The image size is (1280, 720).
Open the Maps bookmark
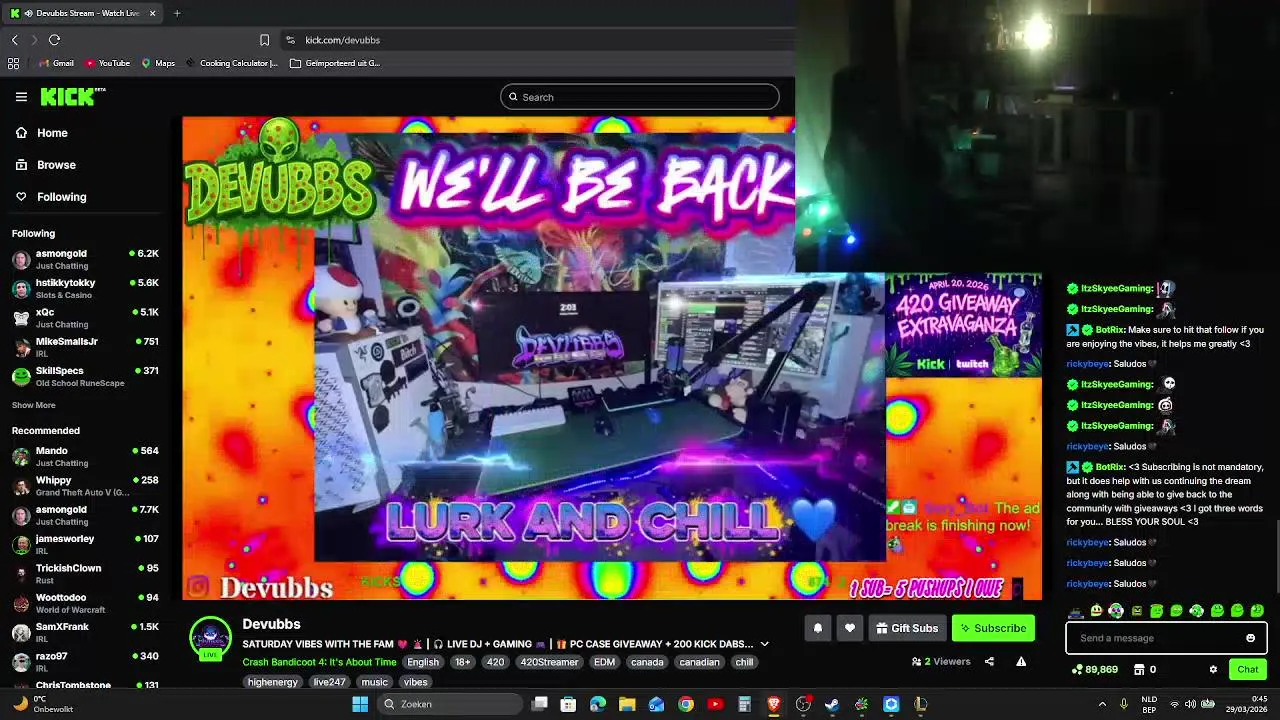click(x=158, y=63)
